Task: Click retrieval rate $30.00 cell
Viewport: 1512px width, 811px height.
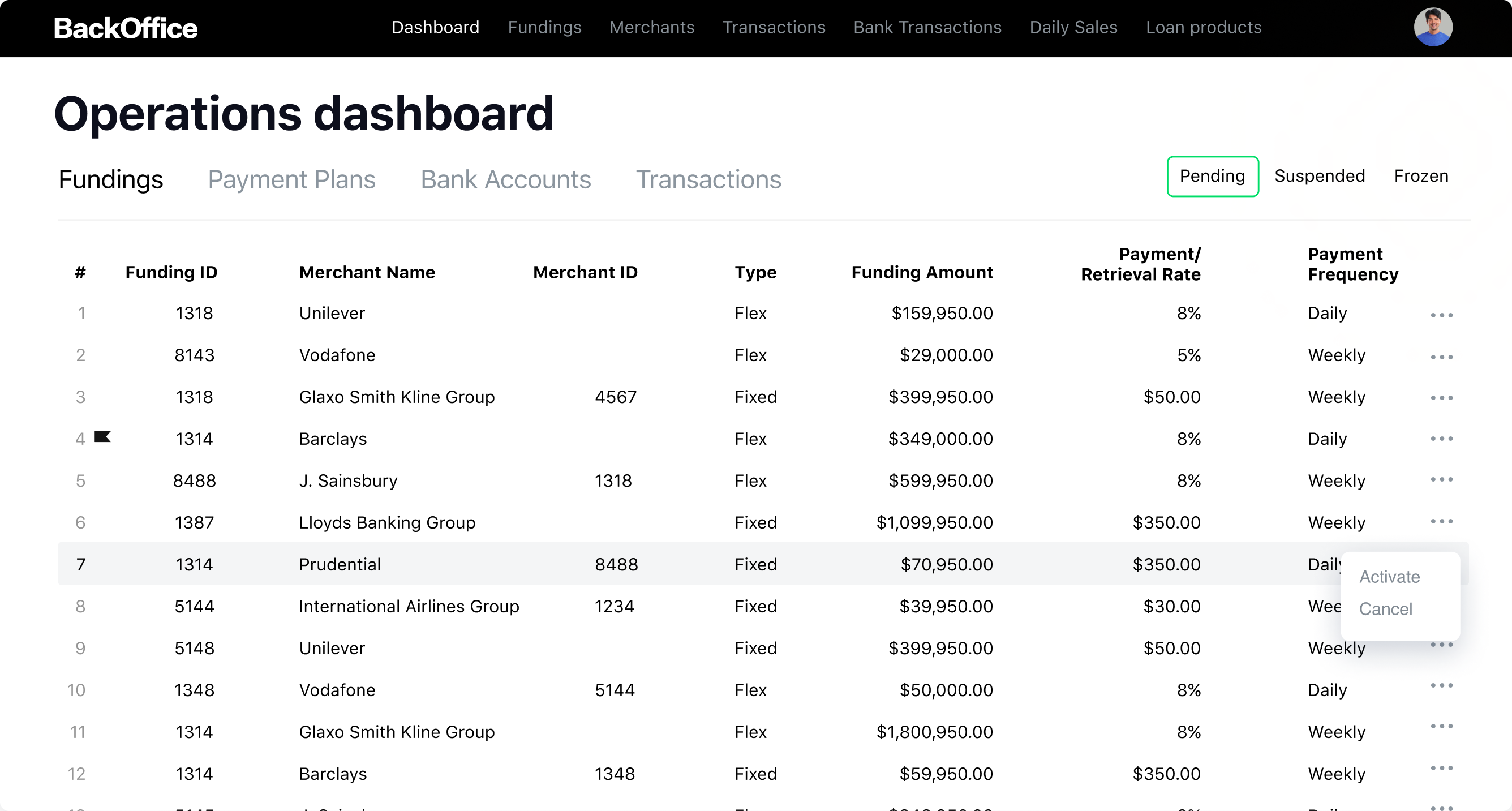Action: tap(1171, 606)
